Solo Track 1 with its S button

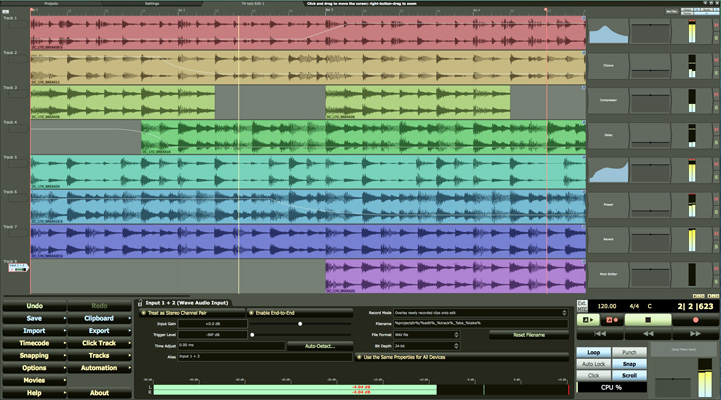point(716,38)
